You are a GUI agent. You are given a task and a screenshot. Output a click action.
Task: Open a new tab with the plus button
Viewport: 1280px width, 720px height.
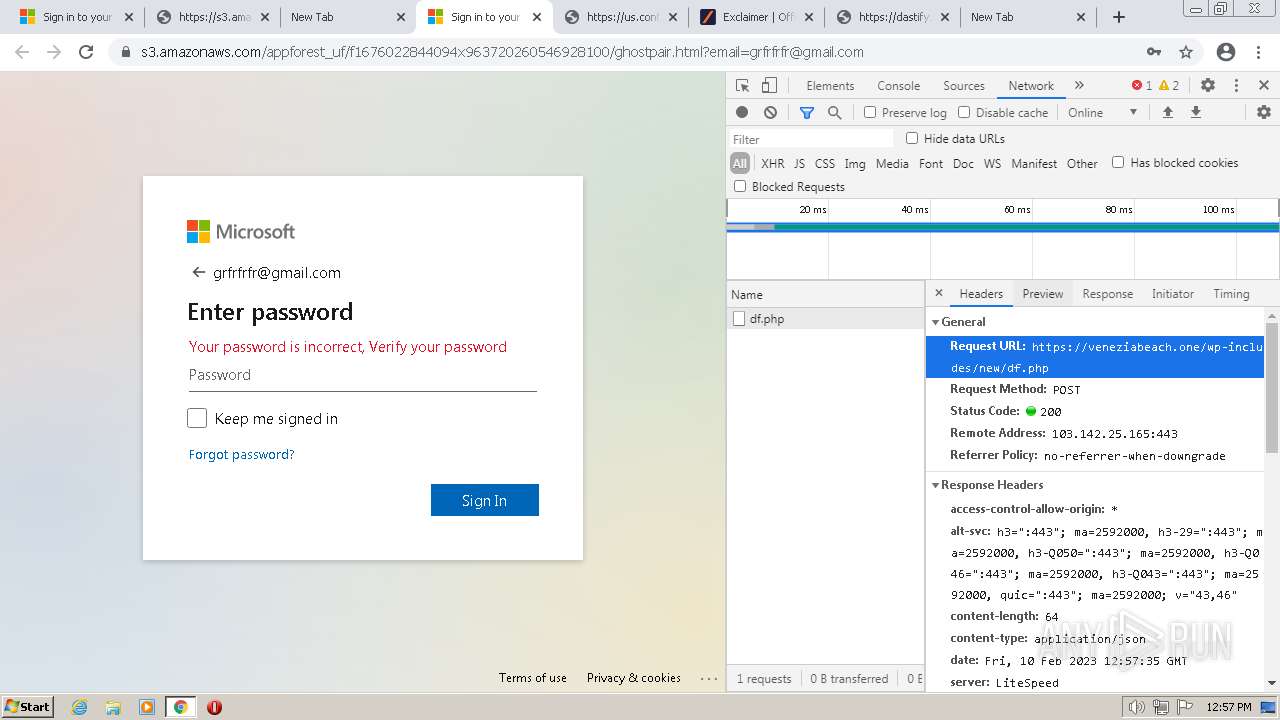(x=1119, y=17)
